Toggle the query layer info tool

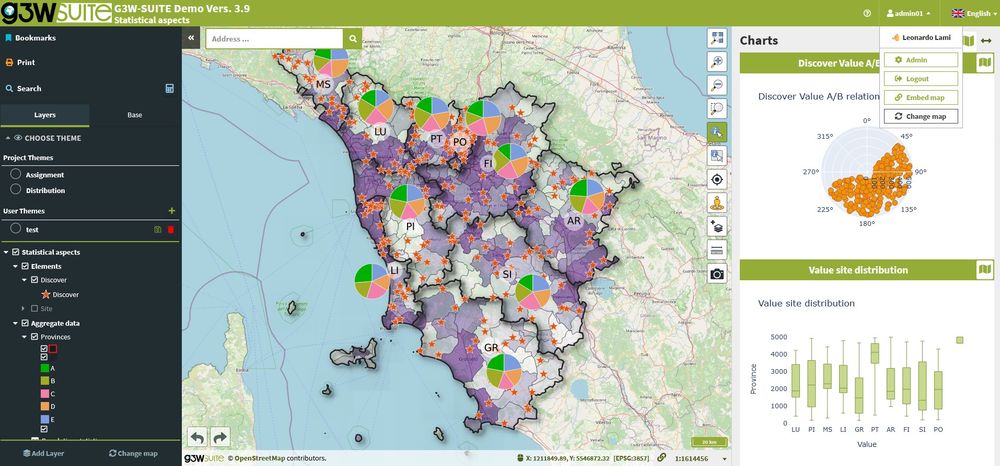point(717,132)
